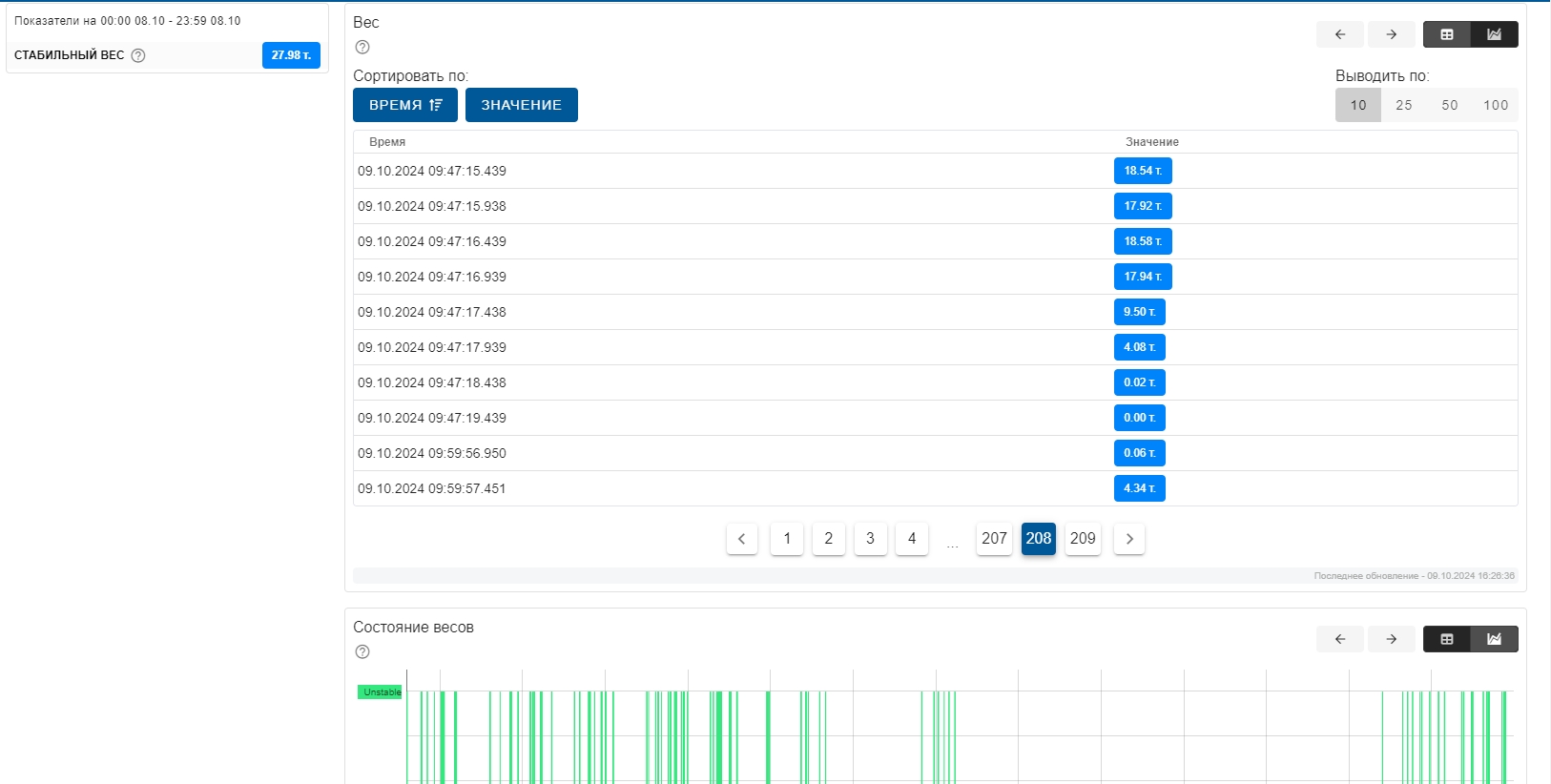Select timestamp 09.10.2024 09:47:19.439
This screenshot has width=1551, height=784.
click(x=432, y=418)
